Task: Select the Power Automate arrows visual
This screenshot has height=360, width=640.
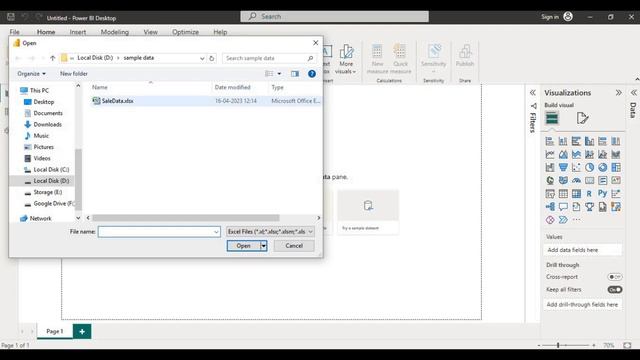Action: 563,220
